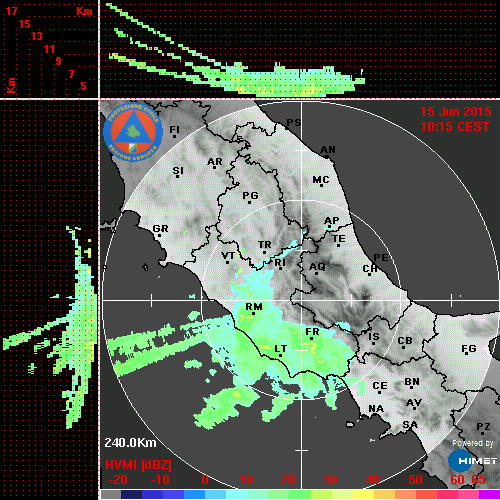Click the 'RM' city label on the map
This screenshot has width=500, height=500.
(x=254, y=306)
